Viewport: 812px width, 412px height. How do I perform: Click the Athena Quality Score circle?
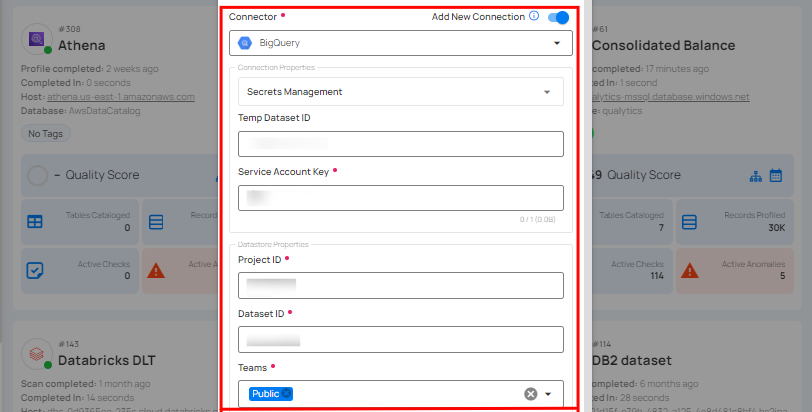[x=37, y=175]
